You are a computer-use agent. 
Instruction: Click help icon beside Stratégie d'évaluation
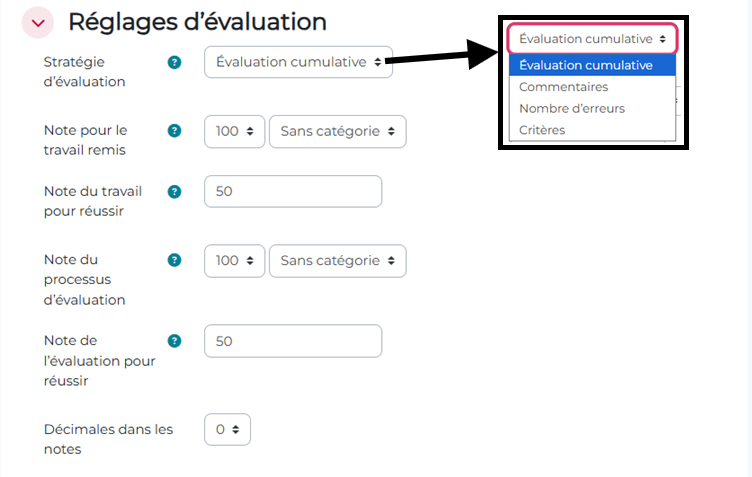pos(175,62)
